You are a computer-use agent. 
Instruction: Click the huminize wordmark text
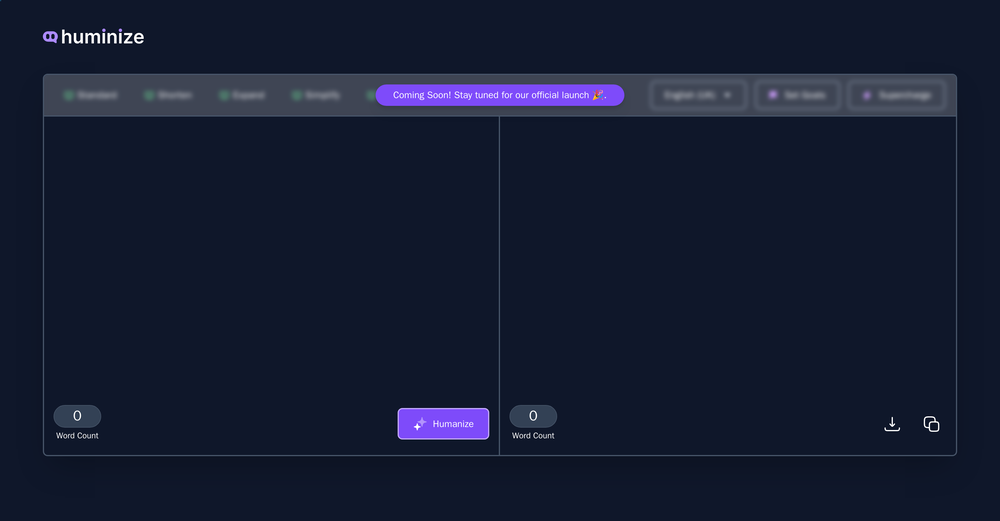click(102, 37)
